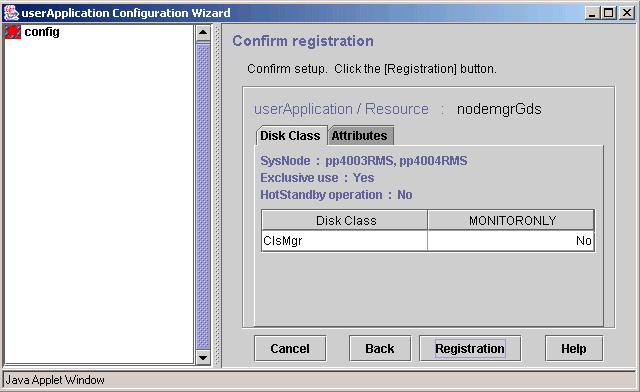Click the red config icon in the tree
Image resolution: width=640 pixels, height=392 pixels.
[13, 32]
